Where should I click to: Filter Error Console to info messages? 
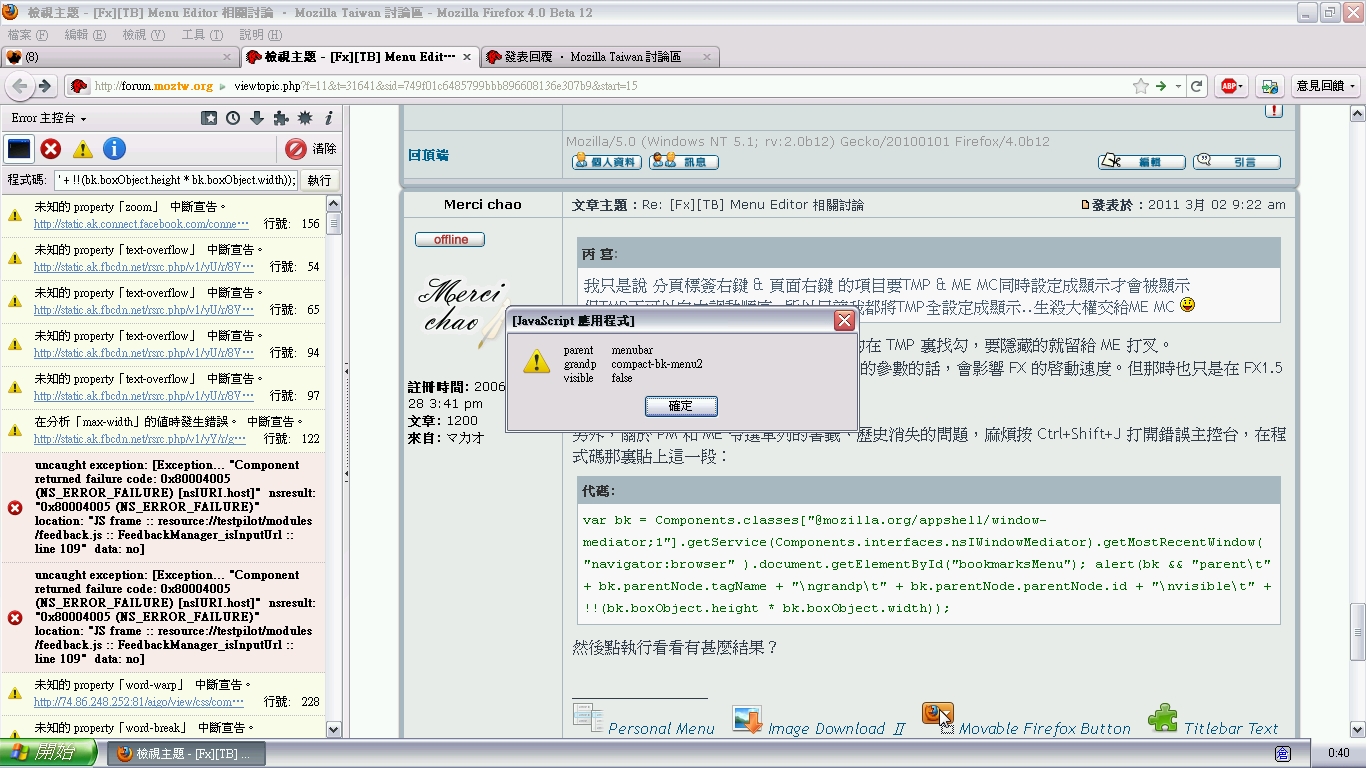[115, 149]
